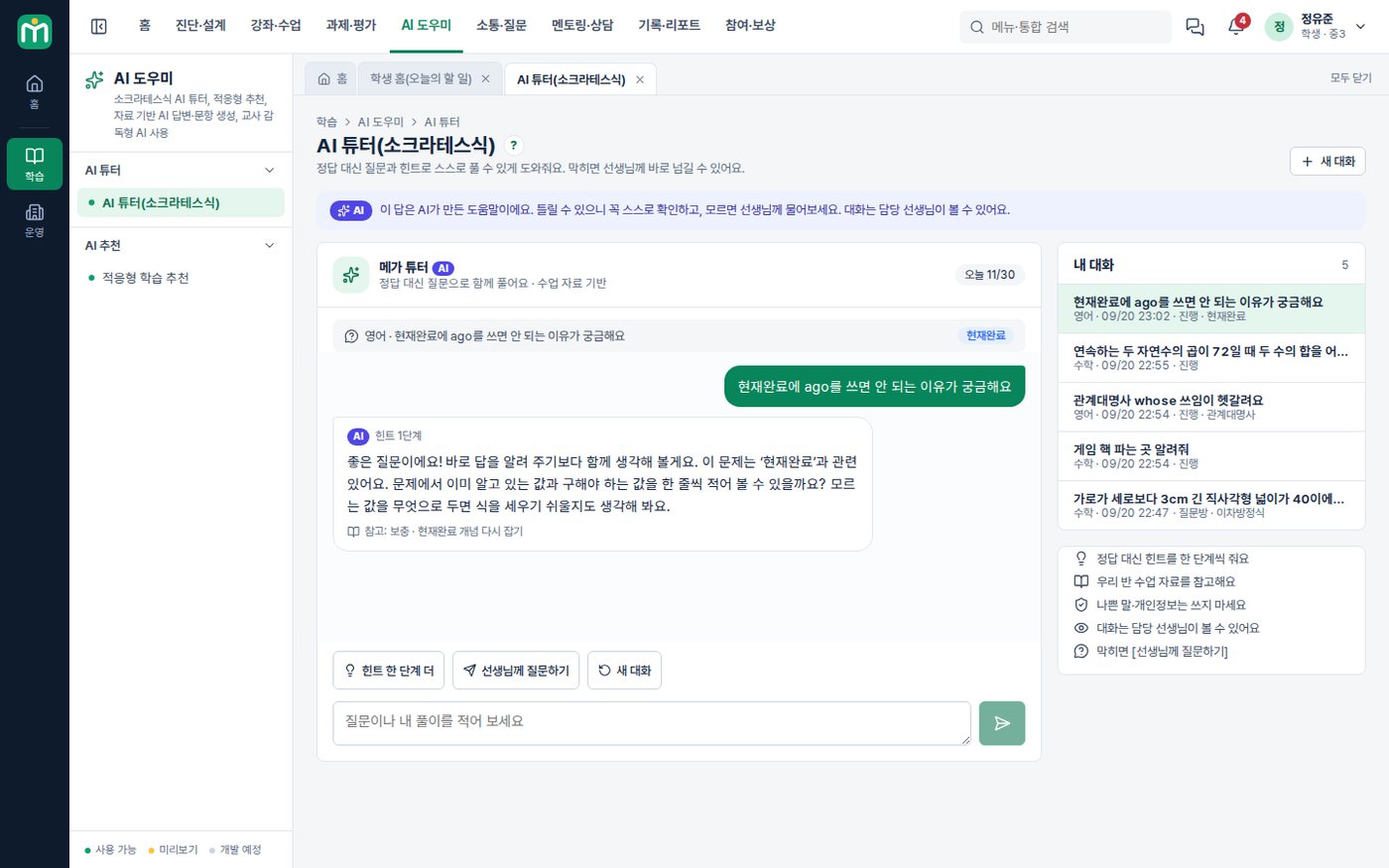
Task: Click 선생님께 질문하기 button
Action: point(515,671)
